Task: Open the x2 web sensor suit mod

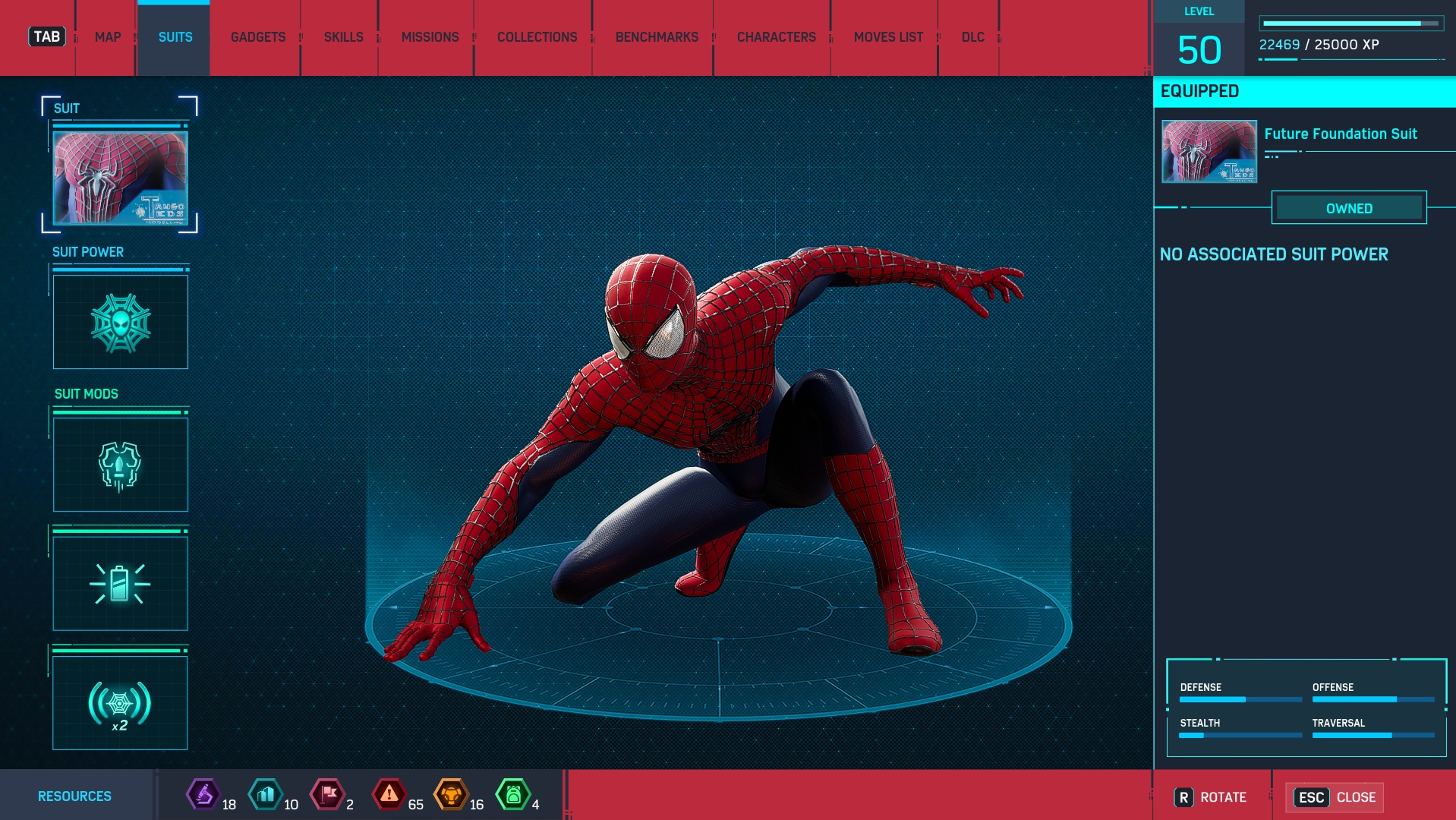Action: 121,703
